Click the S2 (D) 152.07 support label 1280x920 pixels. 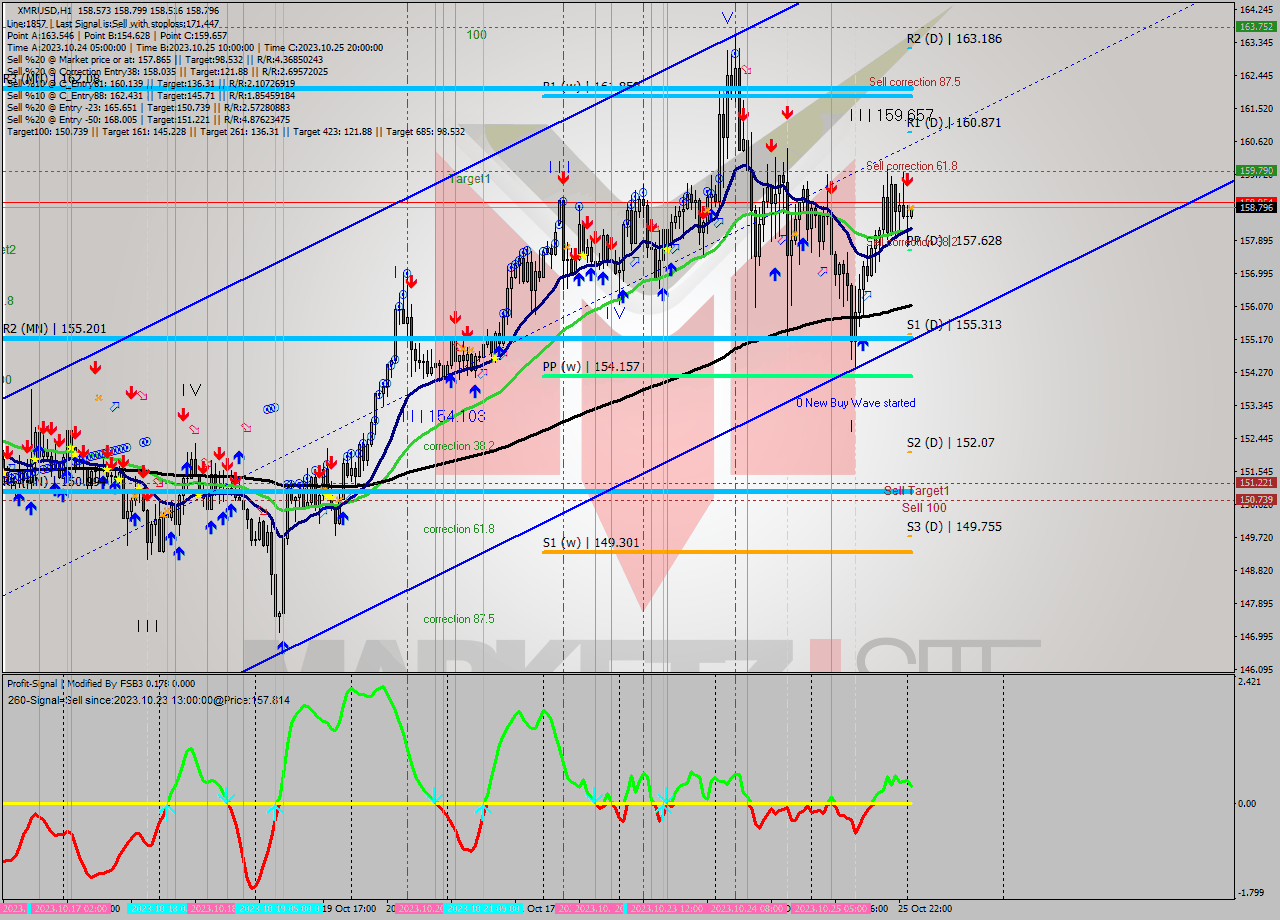point(950,443)
